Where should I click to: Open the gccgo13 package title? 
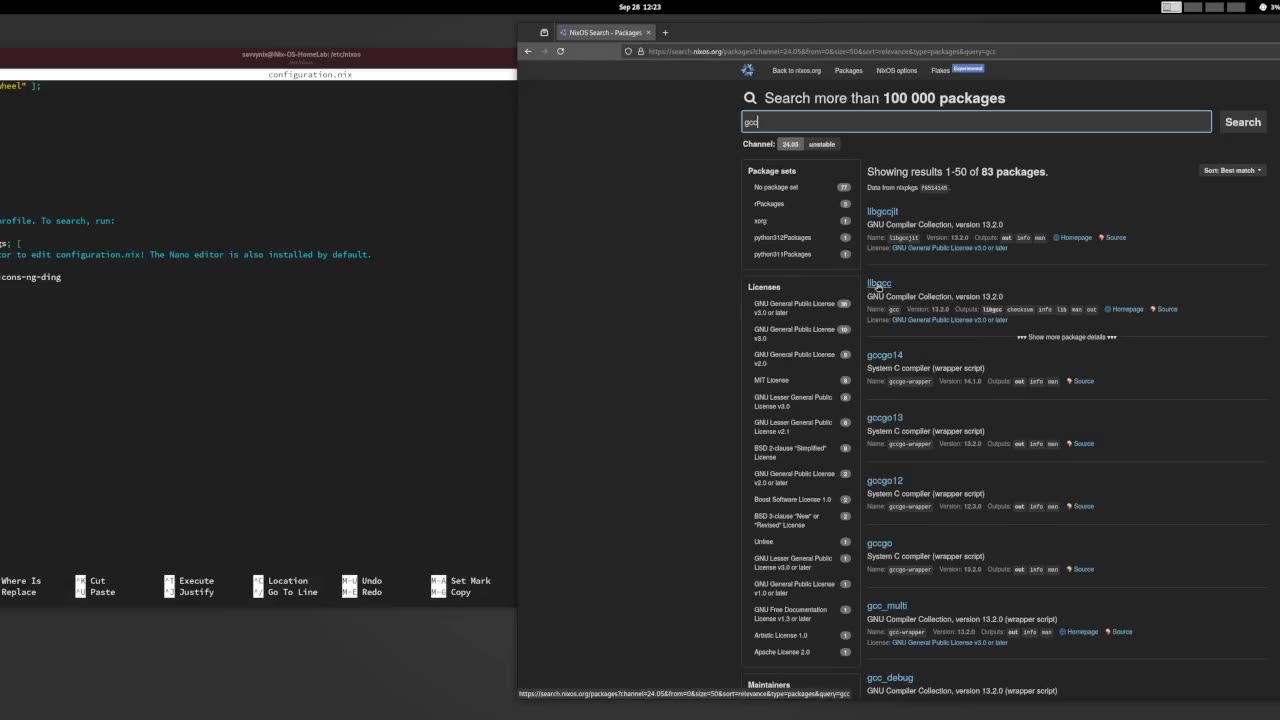click(884, 418)
